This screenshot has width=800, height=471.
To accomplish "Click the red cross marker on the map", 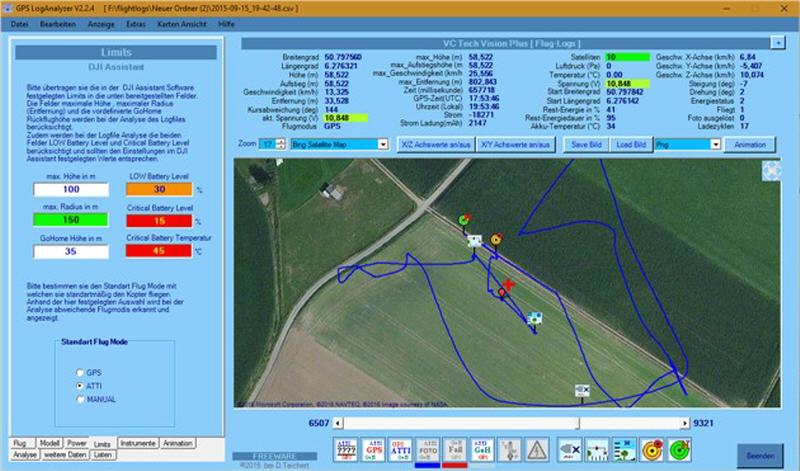I will 508,284.
